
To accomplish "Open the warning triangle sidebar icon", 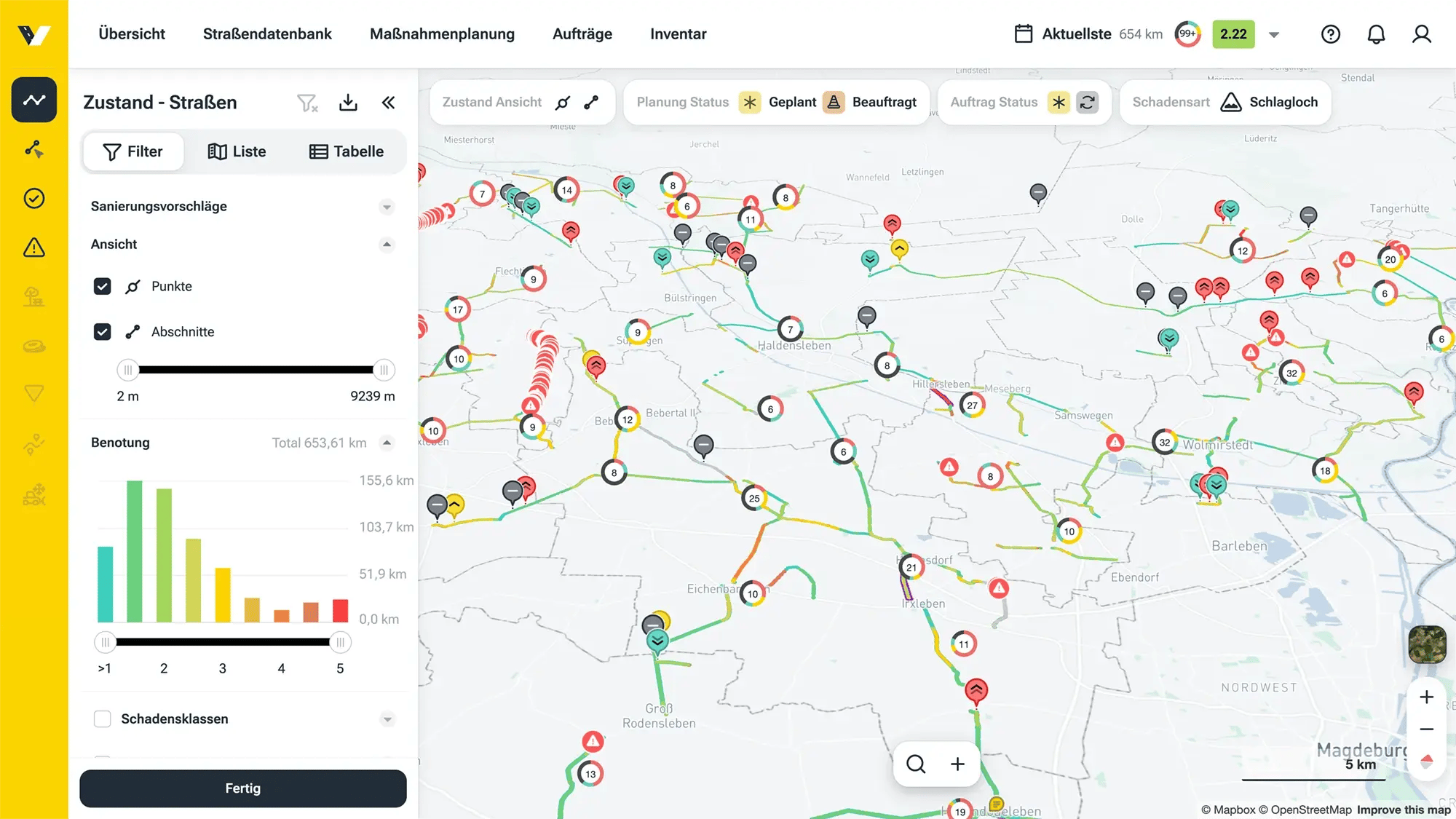I will [x=33, y=248].
